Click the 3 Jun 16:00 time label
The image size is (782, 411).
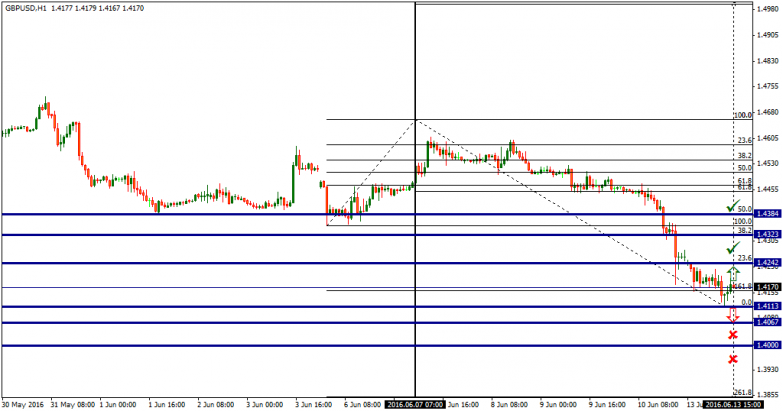click(x=313, y=405)
